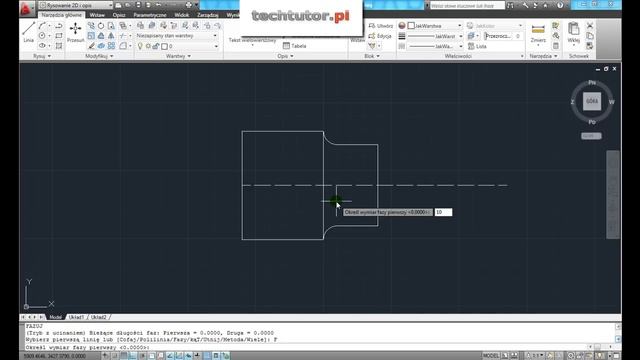Open the lineweight JakWarstwa dropdown
The width and height of the screenshot is (640, 360).
(435, 36)
